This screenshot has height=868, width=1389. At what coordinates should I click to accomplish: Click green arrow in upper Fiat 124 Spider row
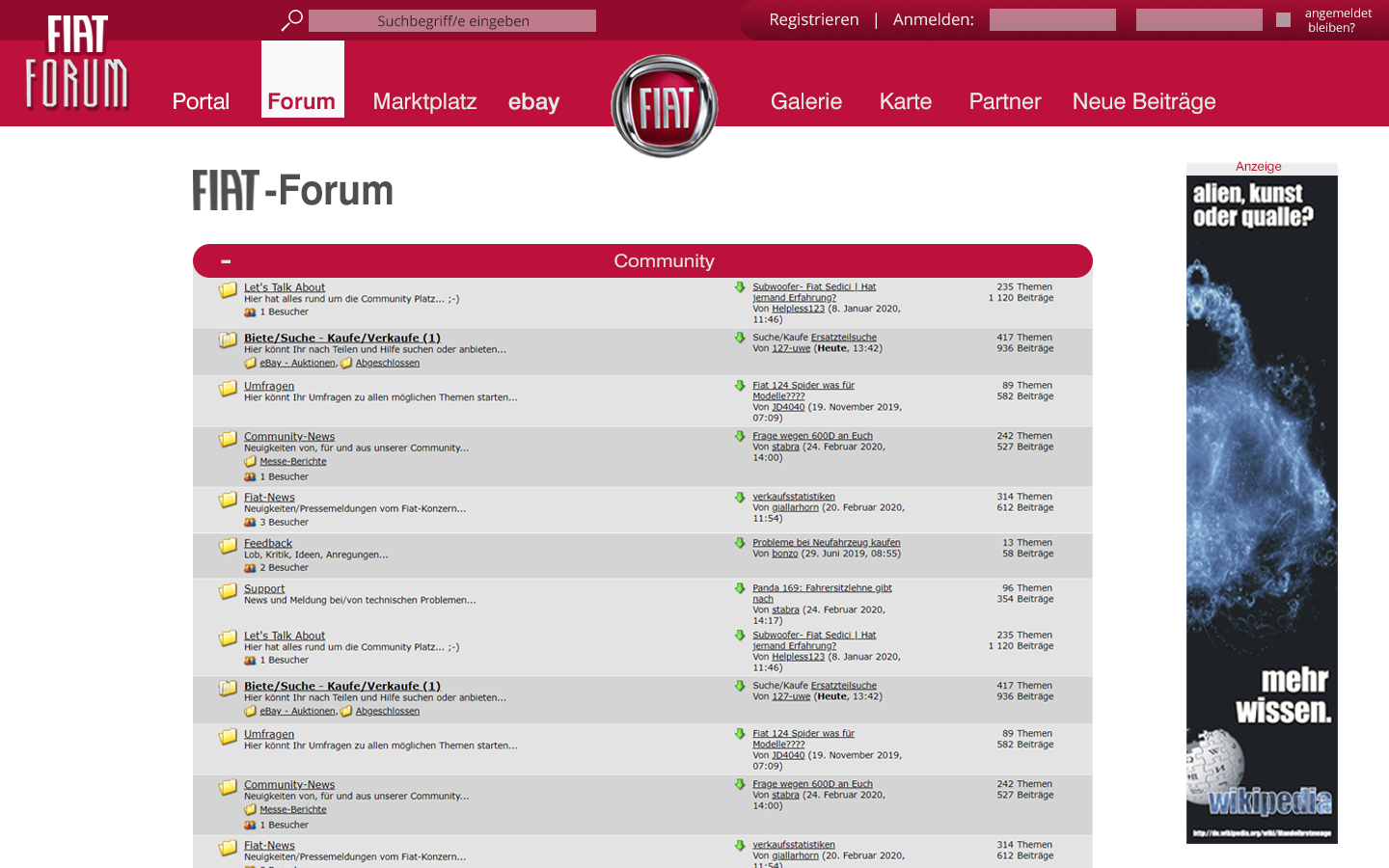[740, 386]
